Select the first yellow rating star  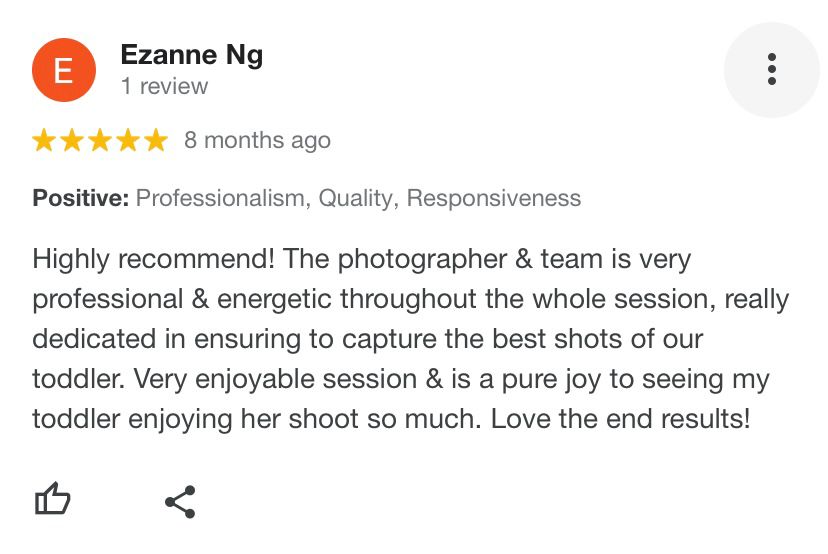tap(44, 140)
